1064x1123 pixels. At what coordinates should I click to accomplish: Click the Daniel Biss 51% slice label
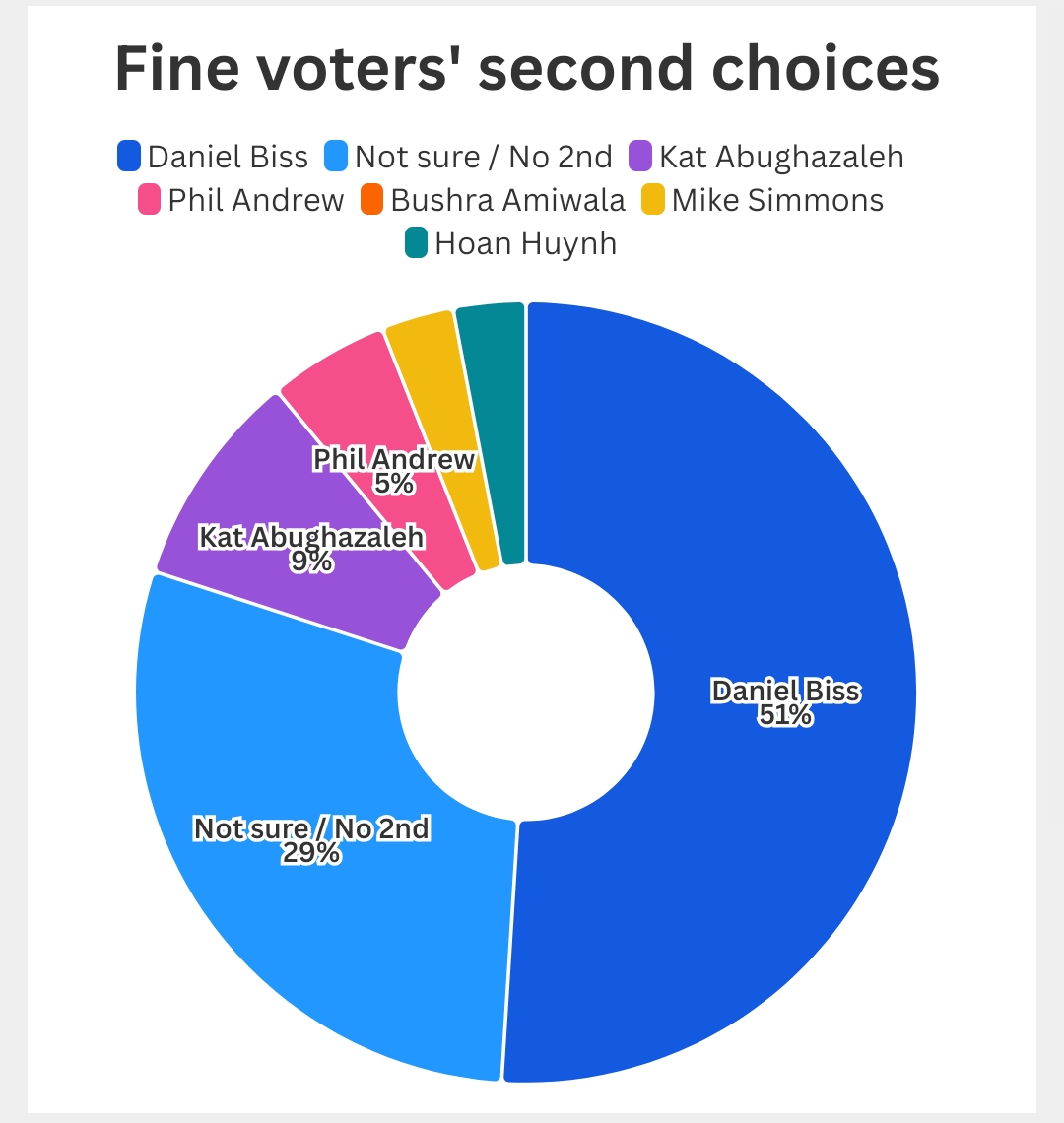point(785,703)
